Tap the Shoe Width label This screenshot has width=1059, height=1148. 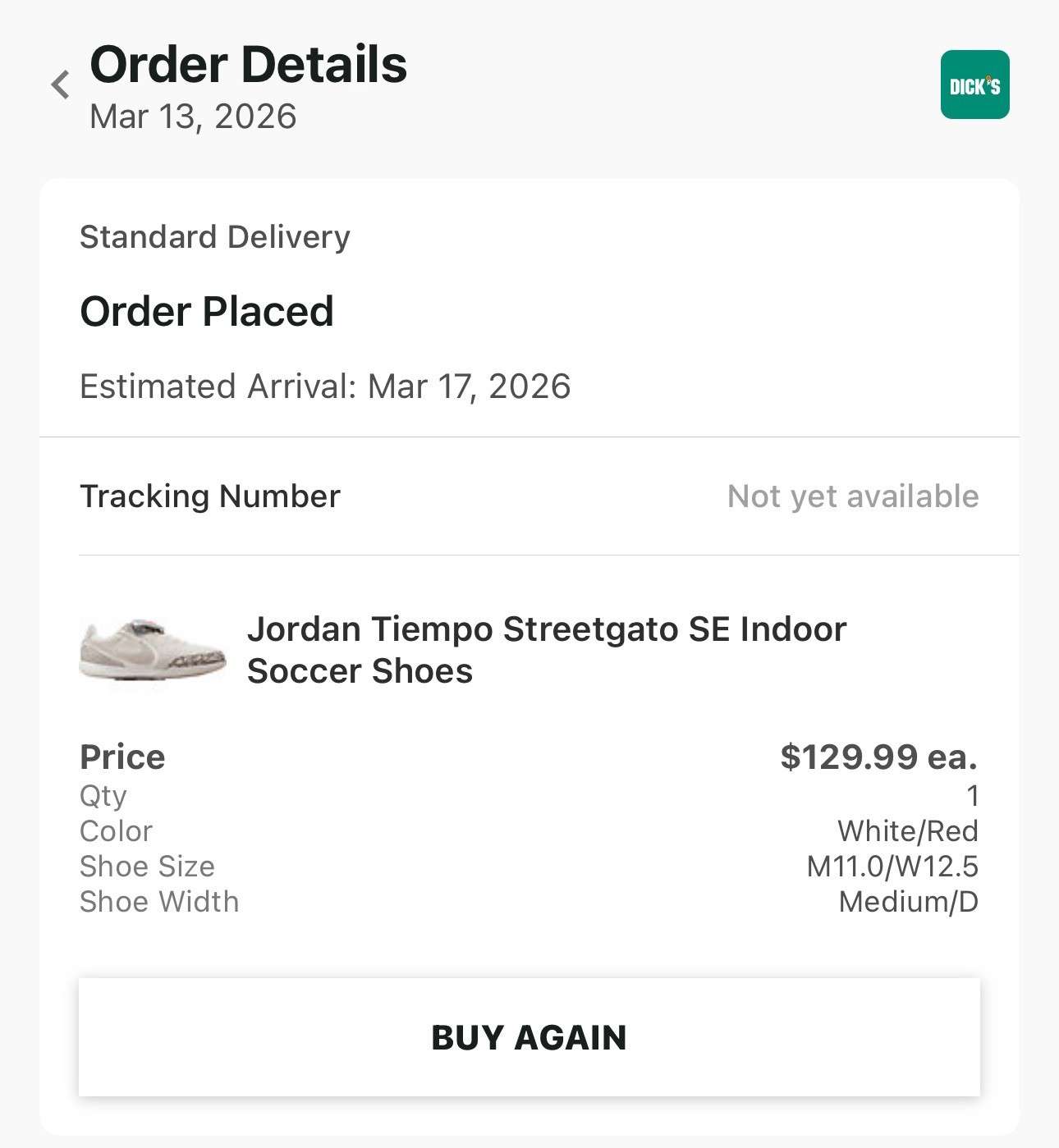point(159,902)
